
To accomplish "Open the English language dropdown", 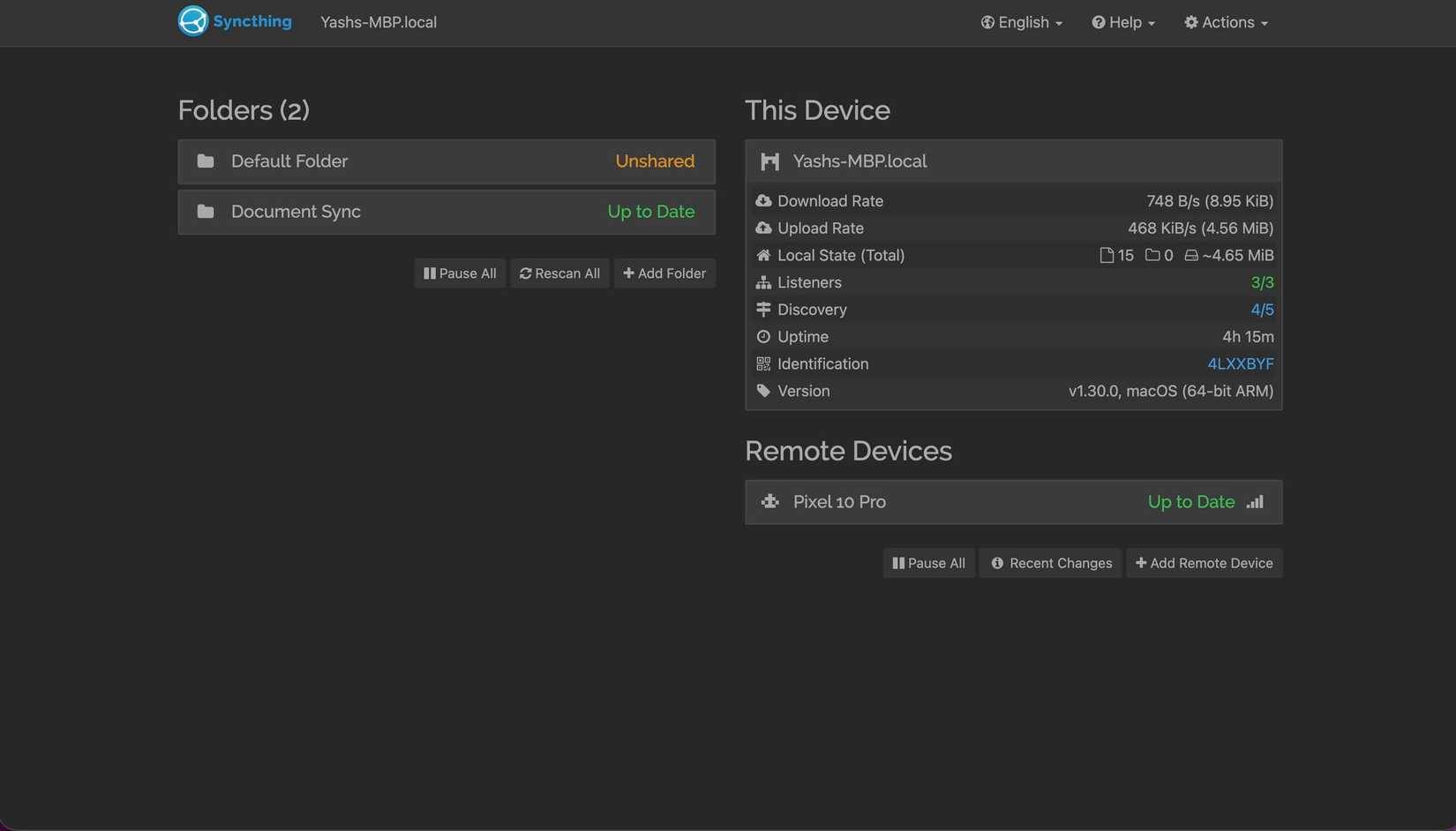I will (x=1021, y=22).
